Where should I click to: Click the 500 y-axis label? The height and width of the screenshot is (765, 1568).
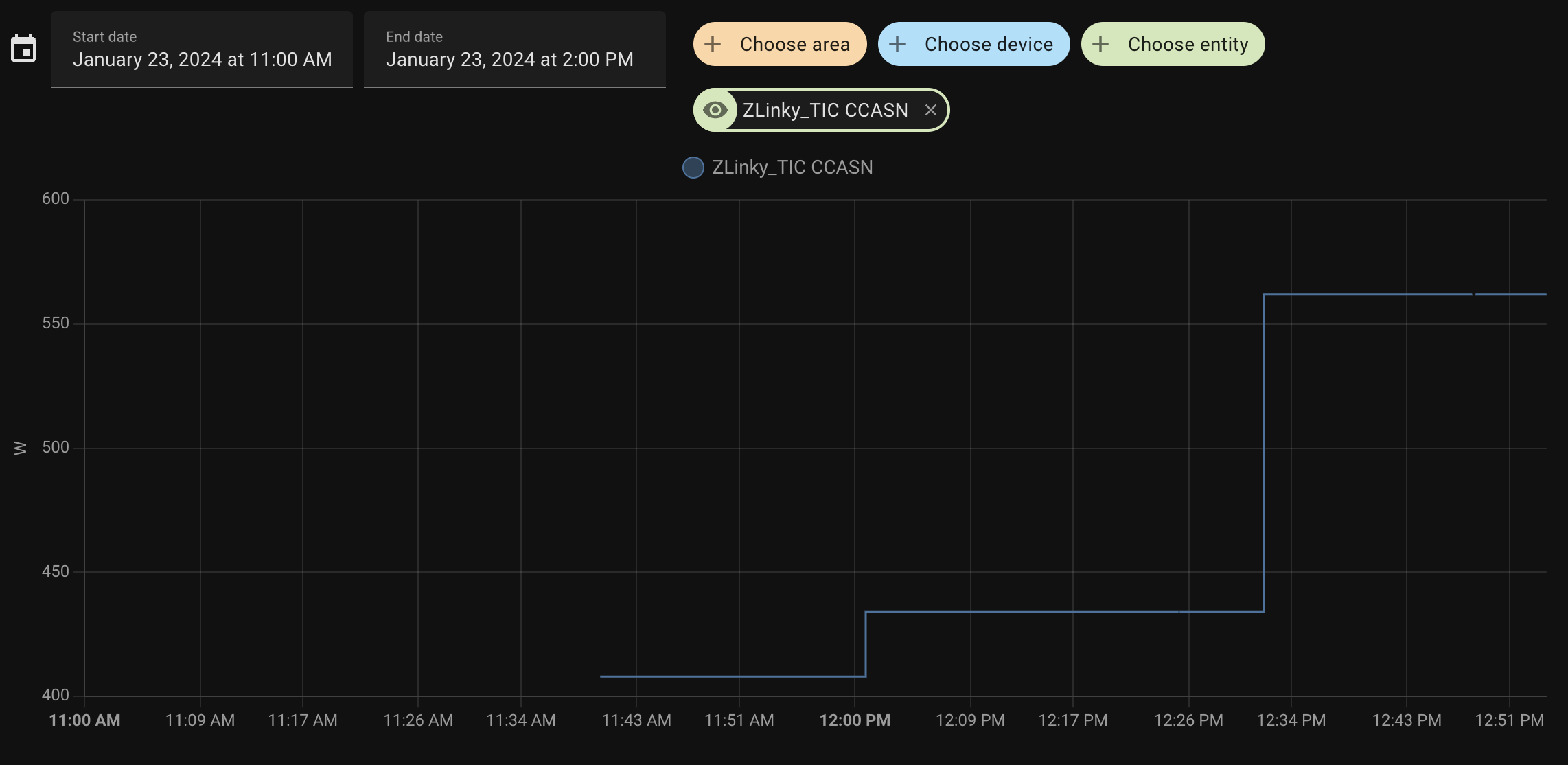[x=56, y=447]
